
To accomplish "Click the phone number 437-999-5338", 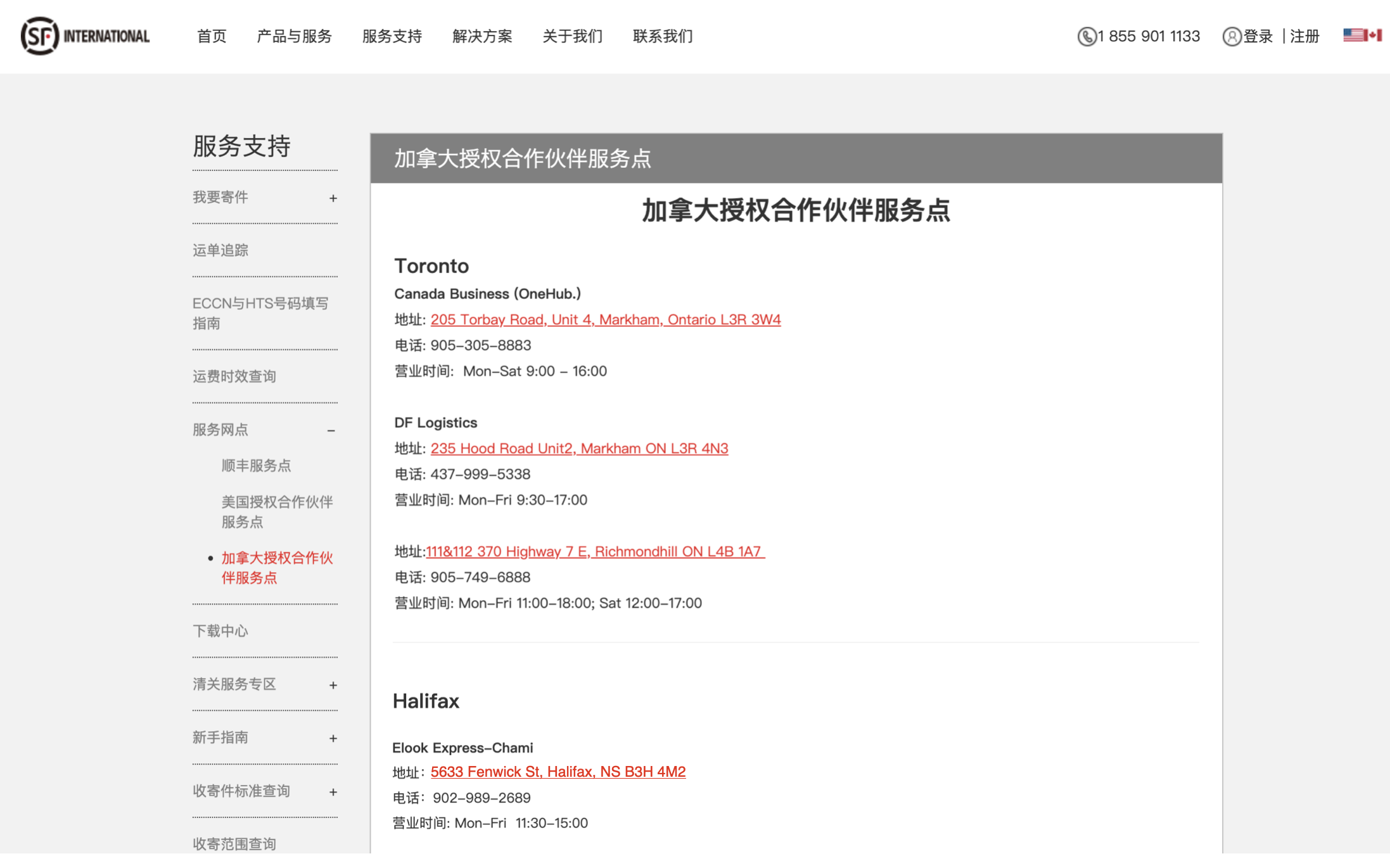I will [480, 475].
